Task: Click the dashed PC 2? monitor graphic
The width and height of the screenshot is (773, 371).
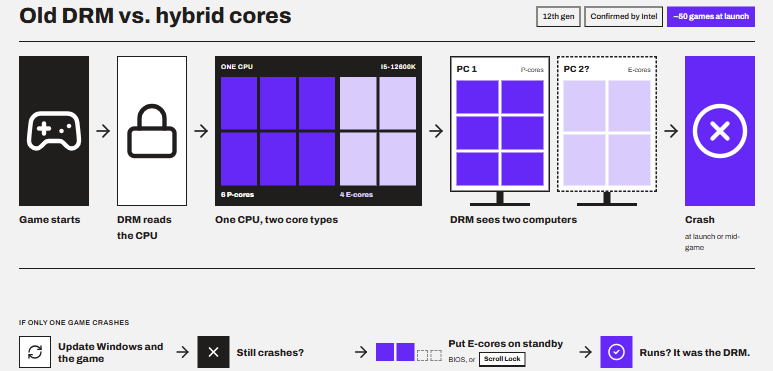Action: pyautogui.click(x=607, y=131)
